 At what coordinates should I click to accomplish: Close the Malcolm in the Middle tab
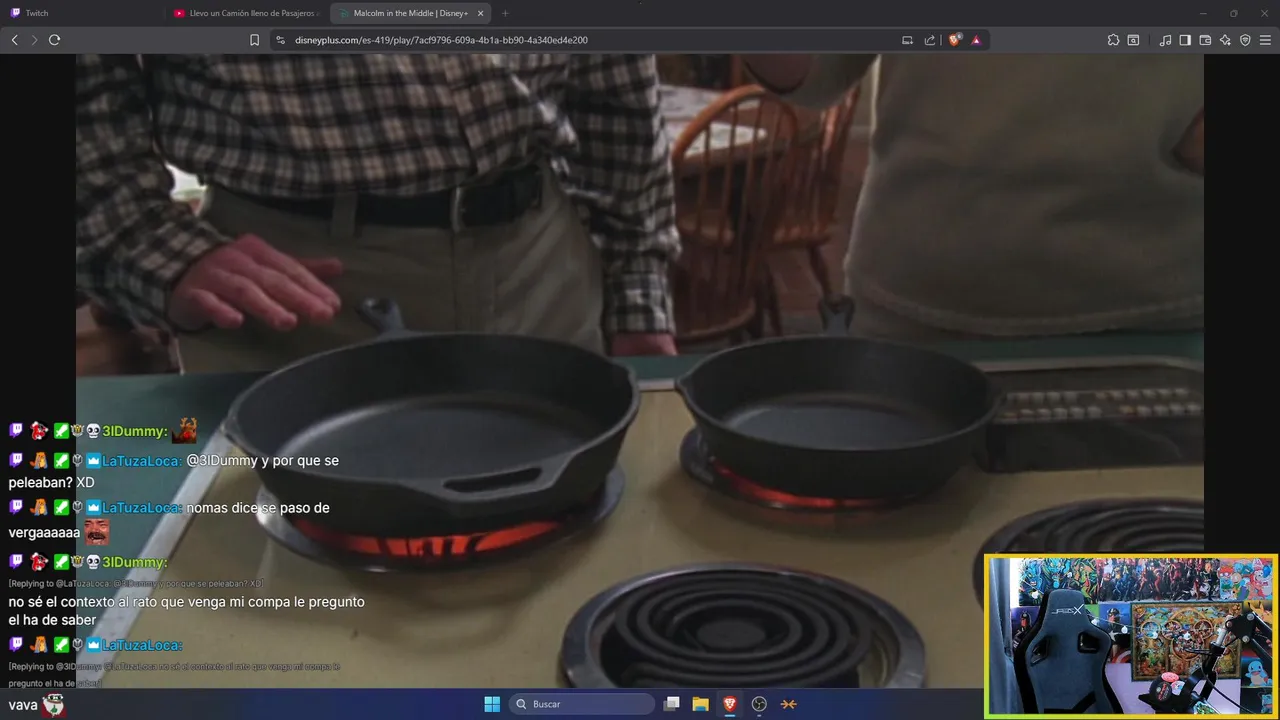pos(481,13)
